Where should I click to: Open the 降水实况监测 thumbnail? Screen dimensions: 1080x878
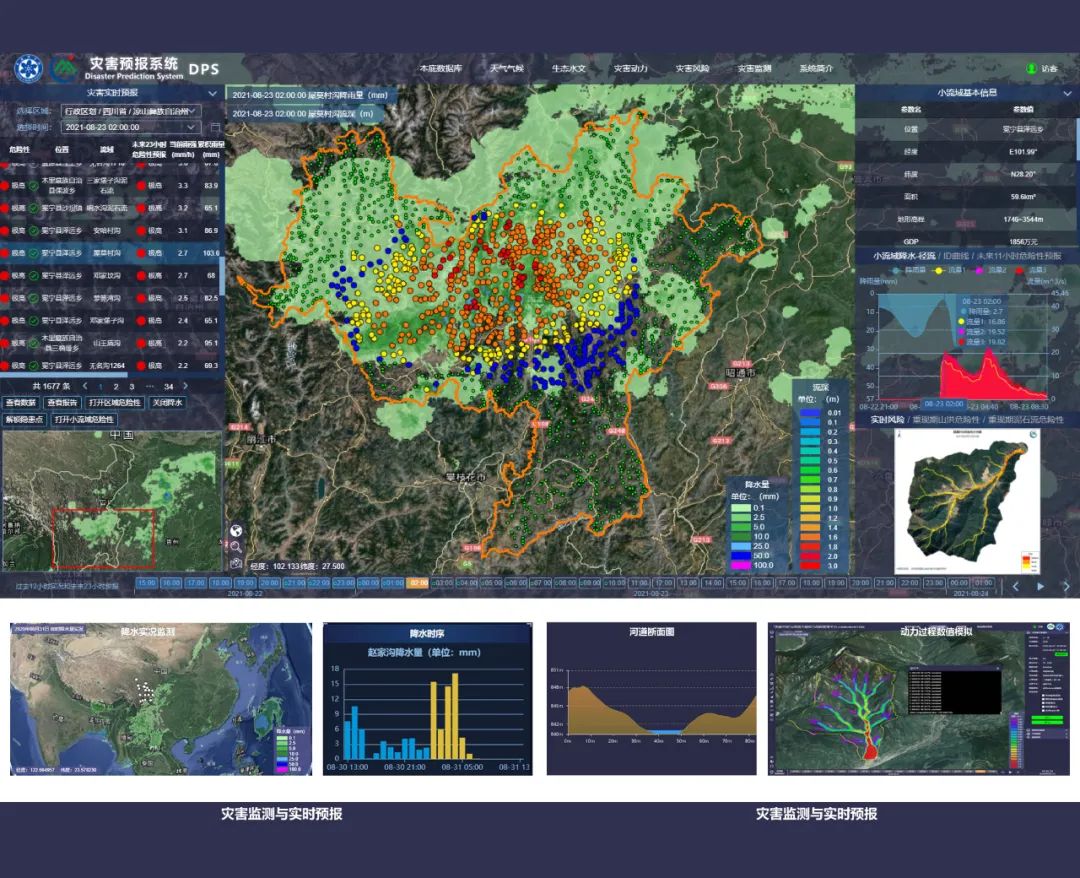pos(160,699)
